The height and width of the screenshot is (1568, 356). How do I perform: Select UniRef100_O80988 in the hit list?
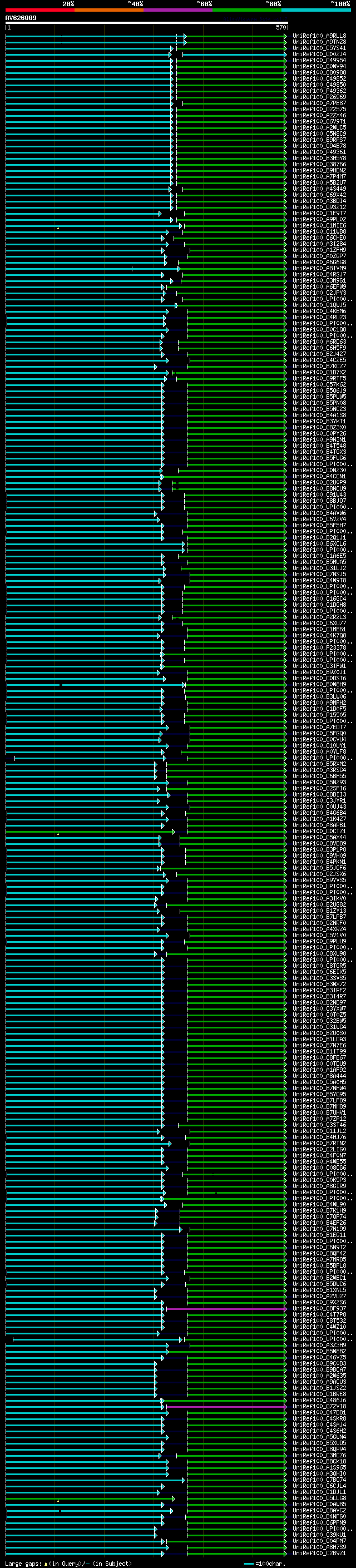click(x=319, y=72)
